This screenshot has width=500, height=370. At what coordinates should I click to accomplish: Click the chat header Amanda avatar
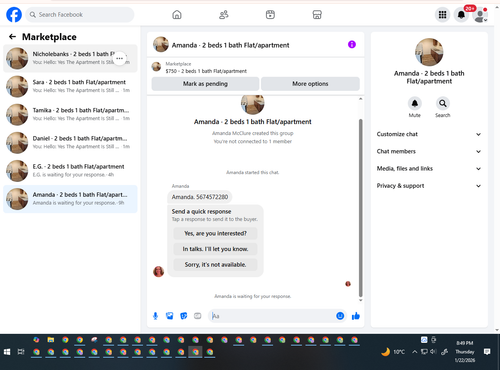coord(161,44)
